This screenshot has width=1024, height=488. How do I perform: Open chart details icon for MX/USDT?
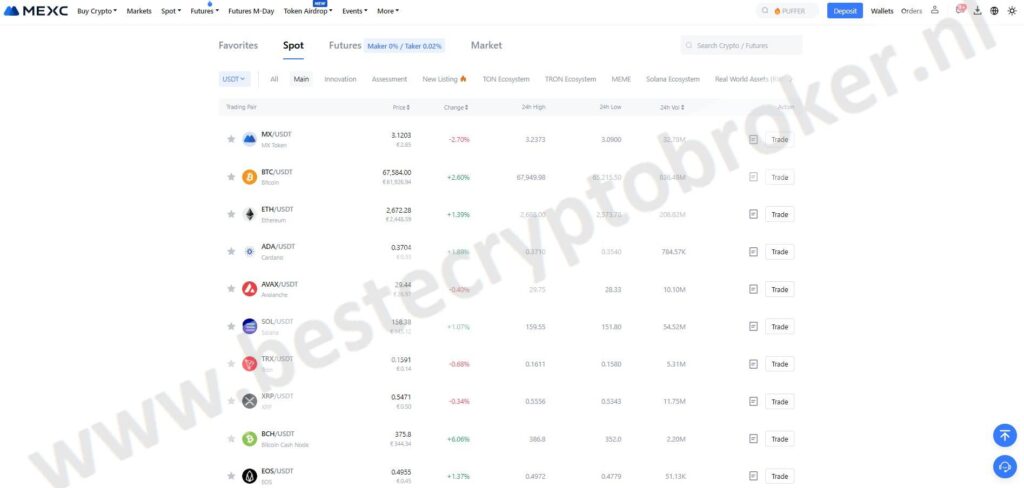(753, 139)
